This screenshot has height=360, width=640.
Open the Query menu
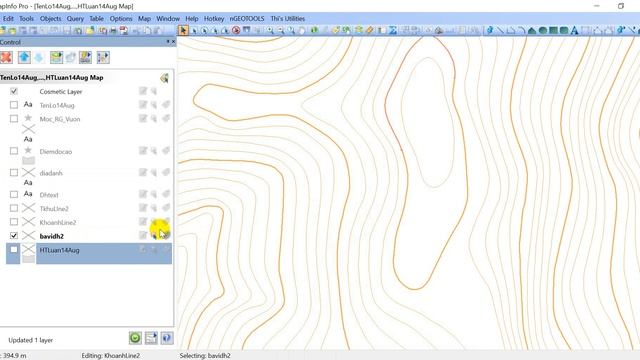click(x=75, y=18)
